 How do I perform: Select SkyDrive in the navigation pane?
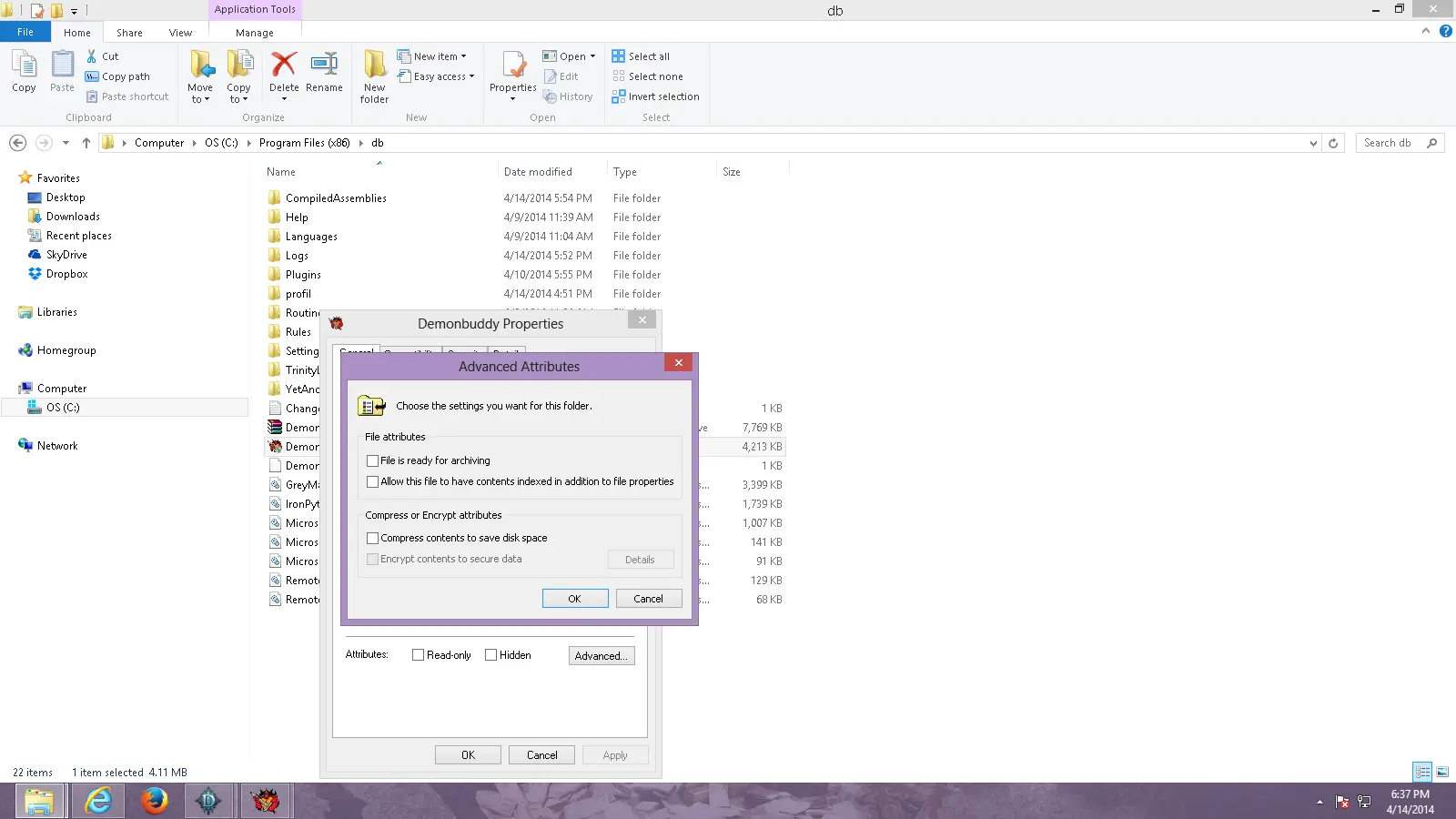tap(66, 255)
